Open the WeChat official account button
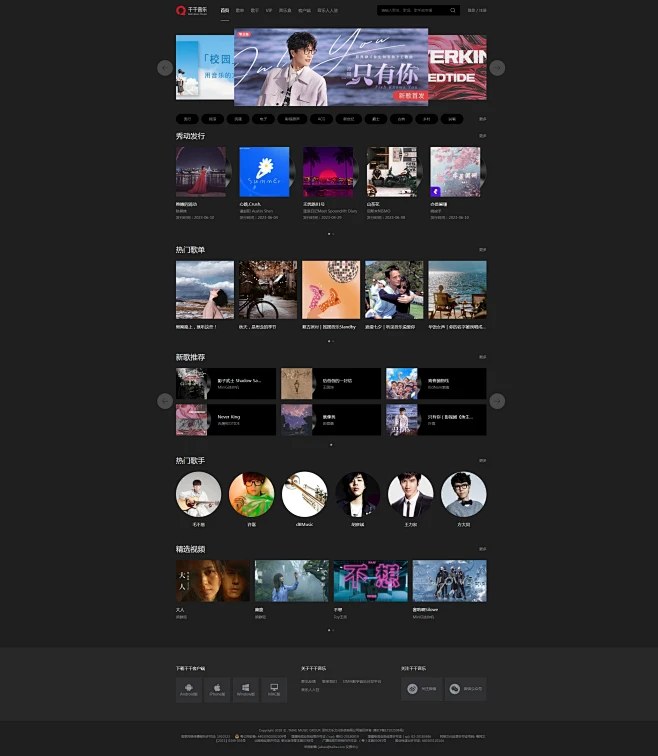The height and width of the screenshot is (756, 658). coord(466,689)
